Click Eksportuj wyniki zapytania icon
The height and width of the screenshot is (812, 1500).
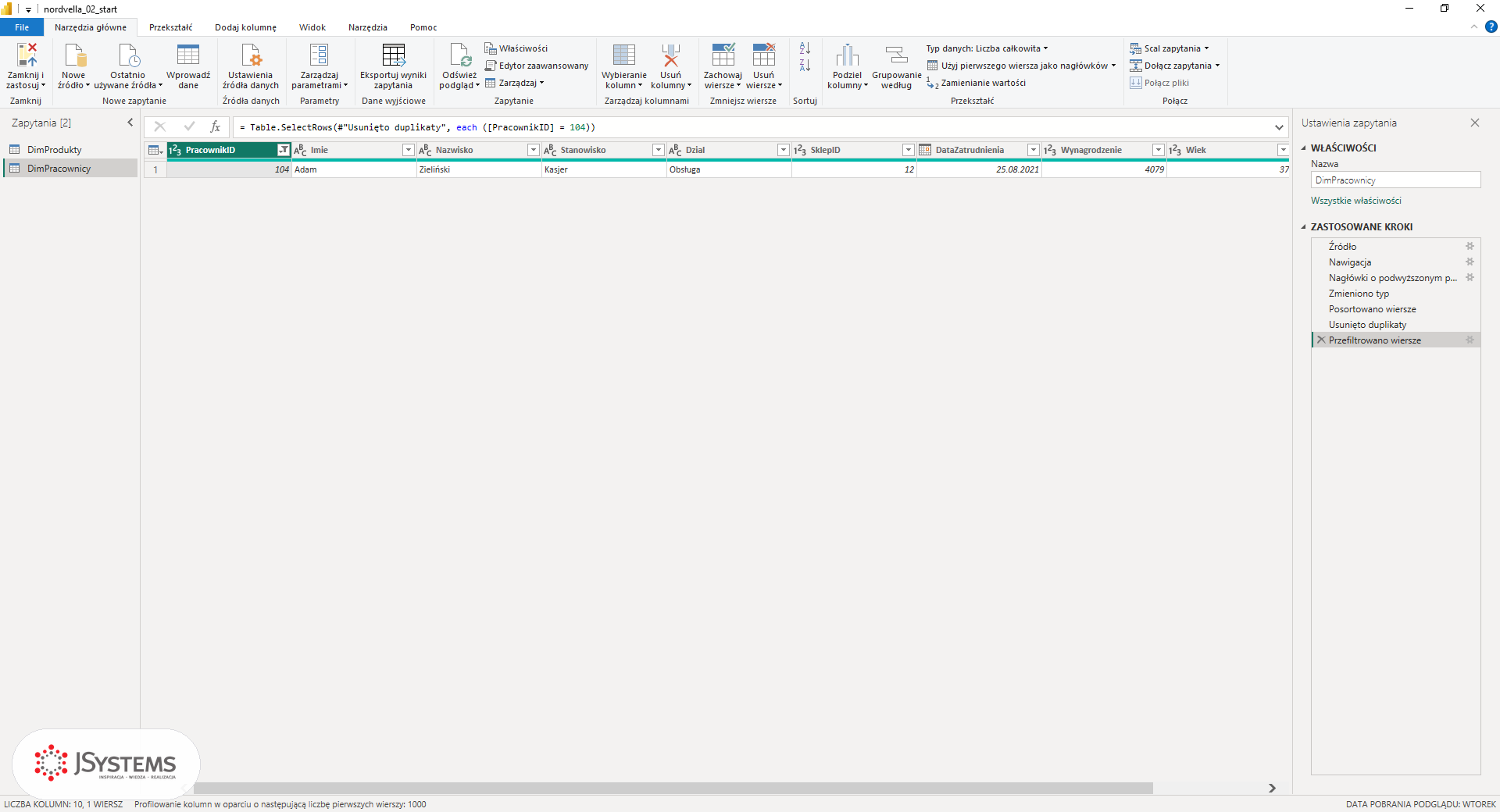pos(393,55)
